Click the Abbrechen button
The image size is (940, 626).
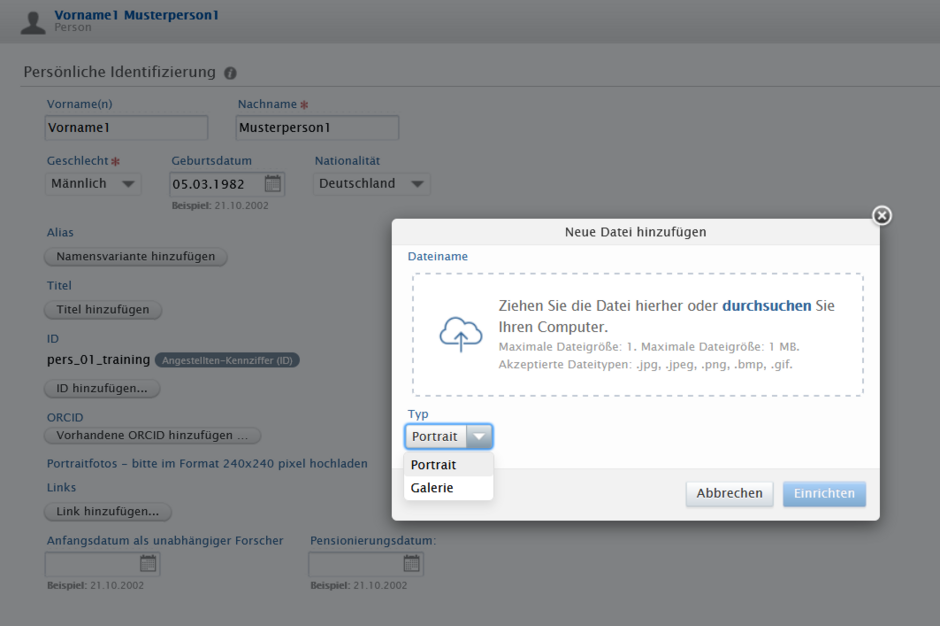[730, 493]
